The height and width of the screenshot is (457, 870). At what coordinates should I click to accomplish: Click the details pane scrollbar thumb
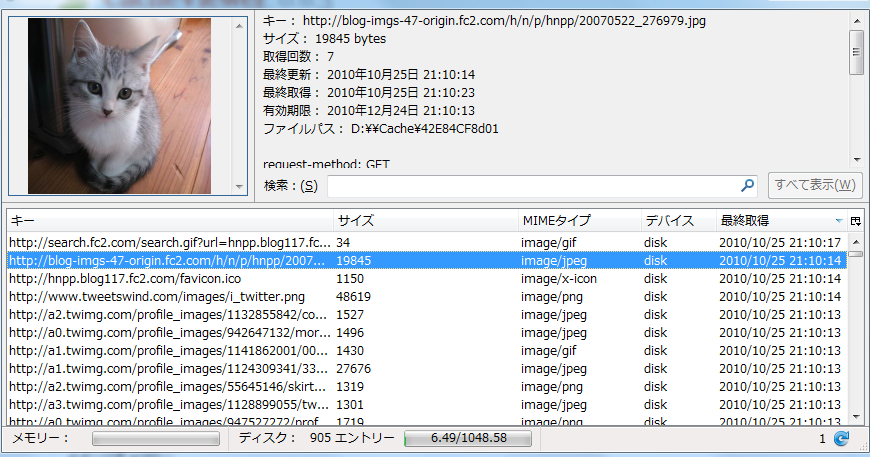(x=857, y=52)
